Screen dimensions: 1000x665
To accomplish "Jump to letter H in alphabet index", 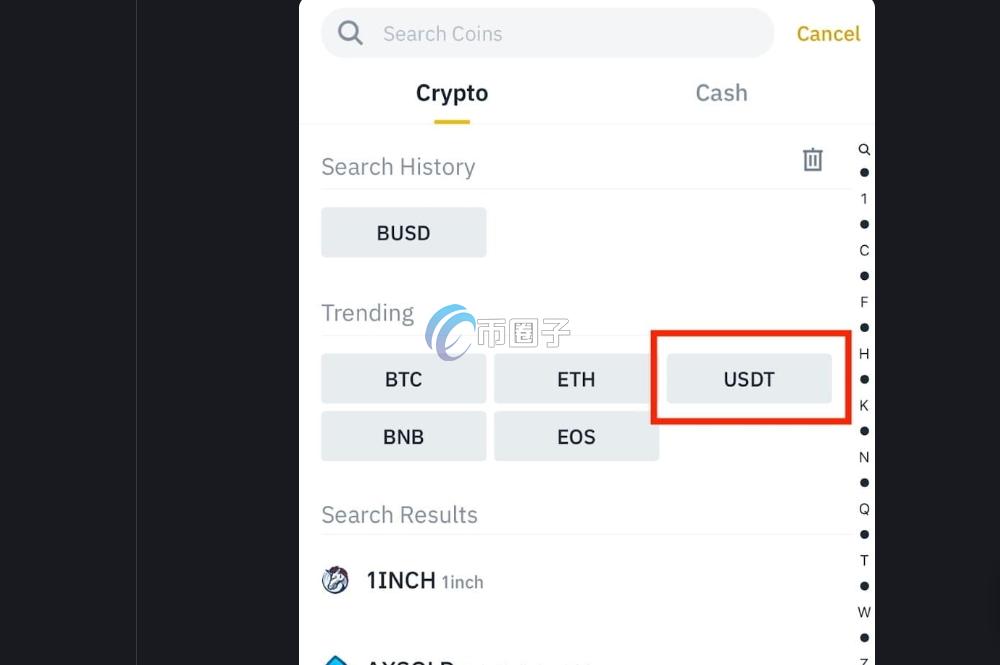I will pyautogui.click(x=864, y=353).
